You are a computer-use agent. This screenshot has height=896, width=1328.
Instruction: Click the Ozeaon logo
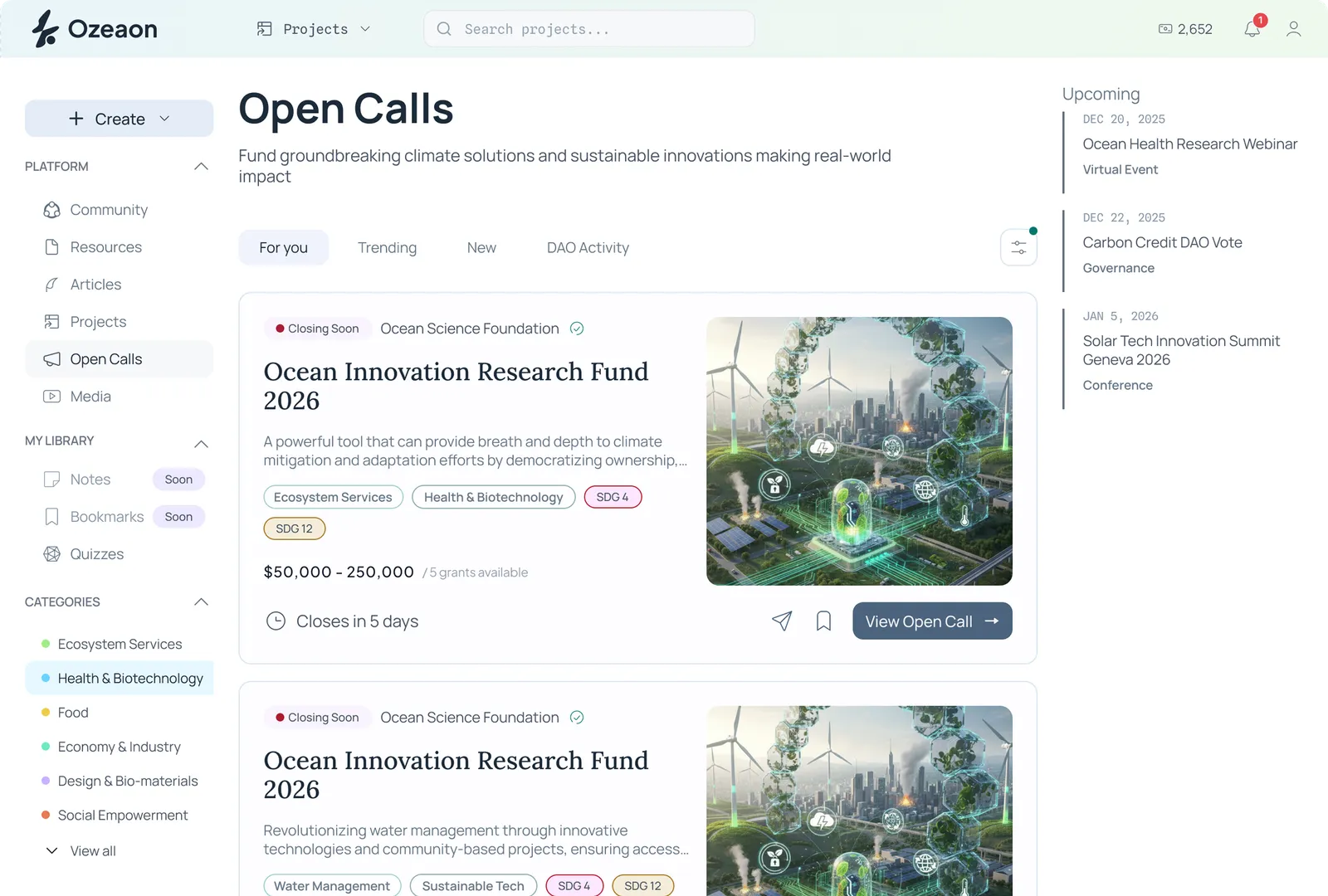(95, 29)
